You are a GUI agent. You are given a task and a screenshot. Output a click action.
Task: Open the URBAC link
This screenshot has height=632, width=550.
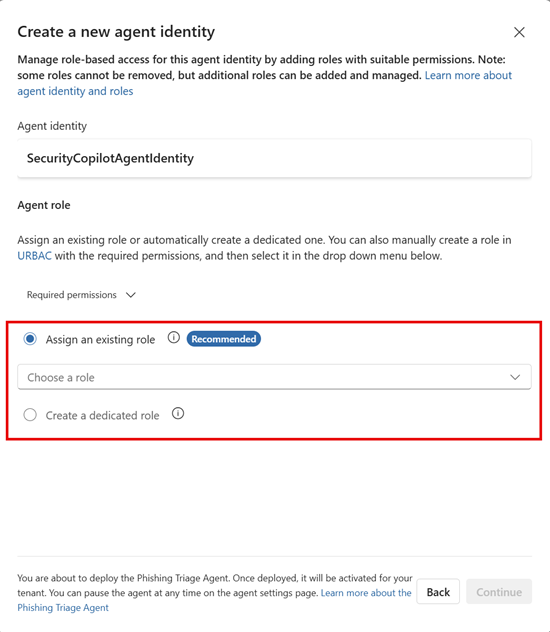(x=34, y=256)
